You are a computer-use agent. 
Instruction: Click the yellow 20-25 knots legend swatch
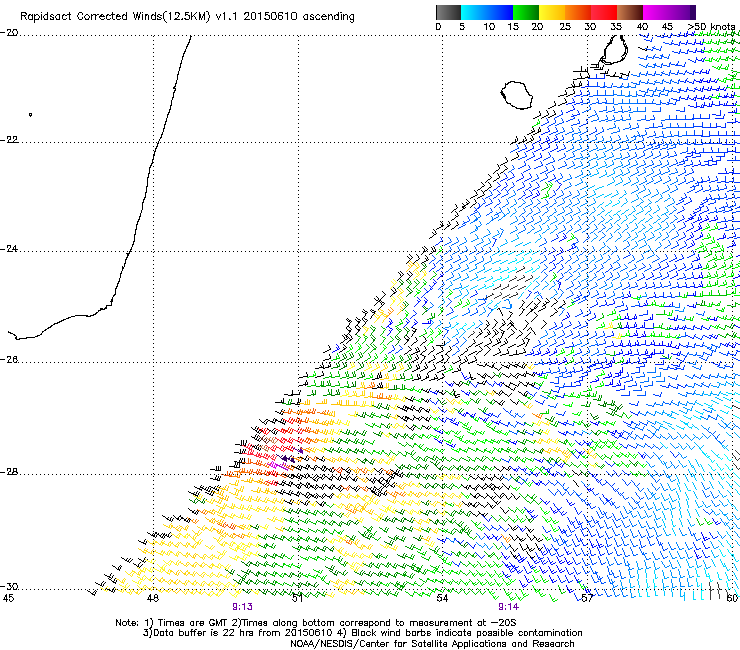pyautogui.click(x=552, y=12)
